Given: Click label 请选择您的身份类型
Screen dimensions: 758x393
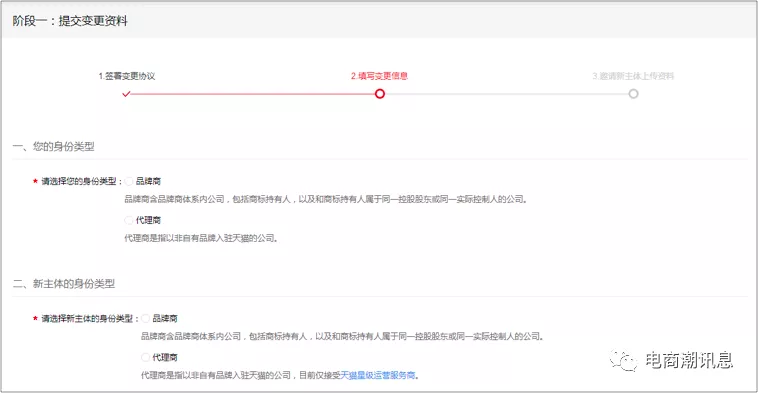Looking at the screenshot, I should click(x=79, y=181).
